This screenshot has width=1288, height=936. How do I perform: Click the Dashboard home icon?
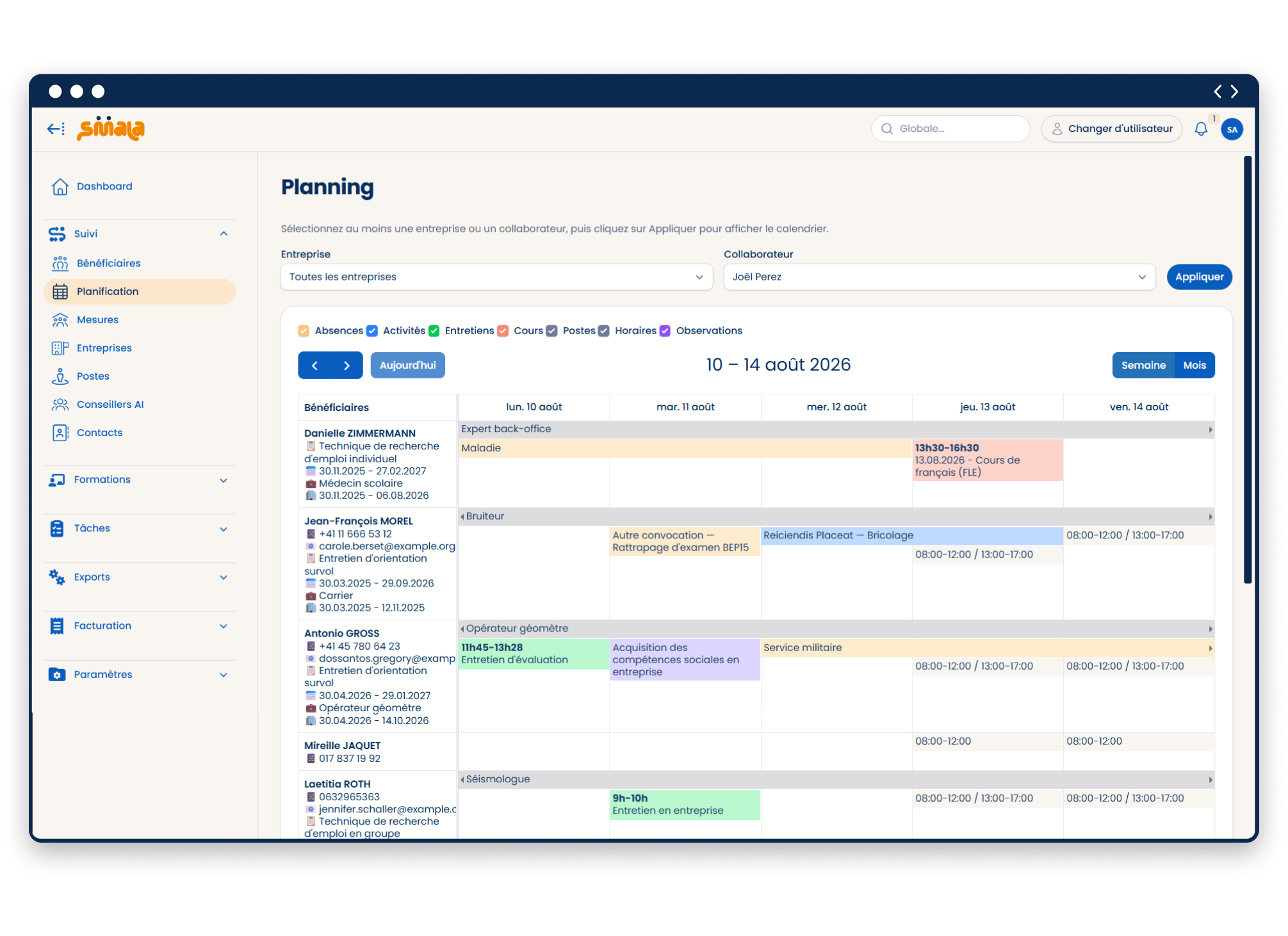pyautogui.click(x=60, y=186)
